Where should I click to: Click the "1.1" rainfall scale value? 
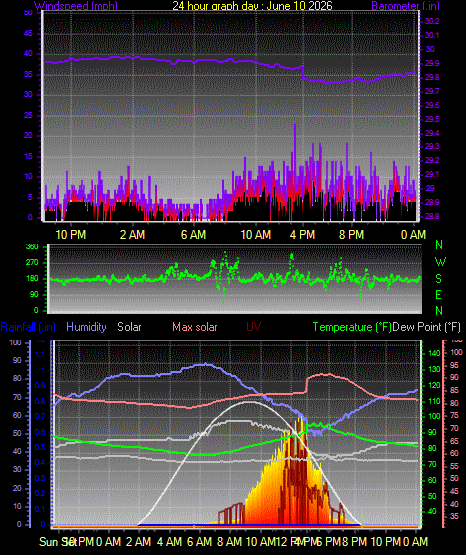(41, 354)
